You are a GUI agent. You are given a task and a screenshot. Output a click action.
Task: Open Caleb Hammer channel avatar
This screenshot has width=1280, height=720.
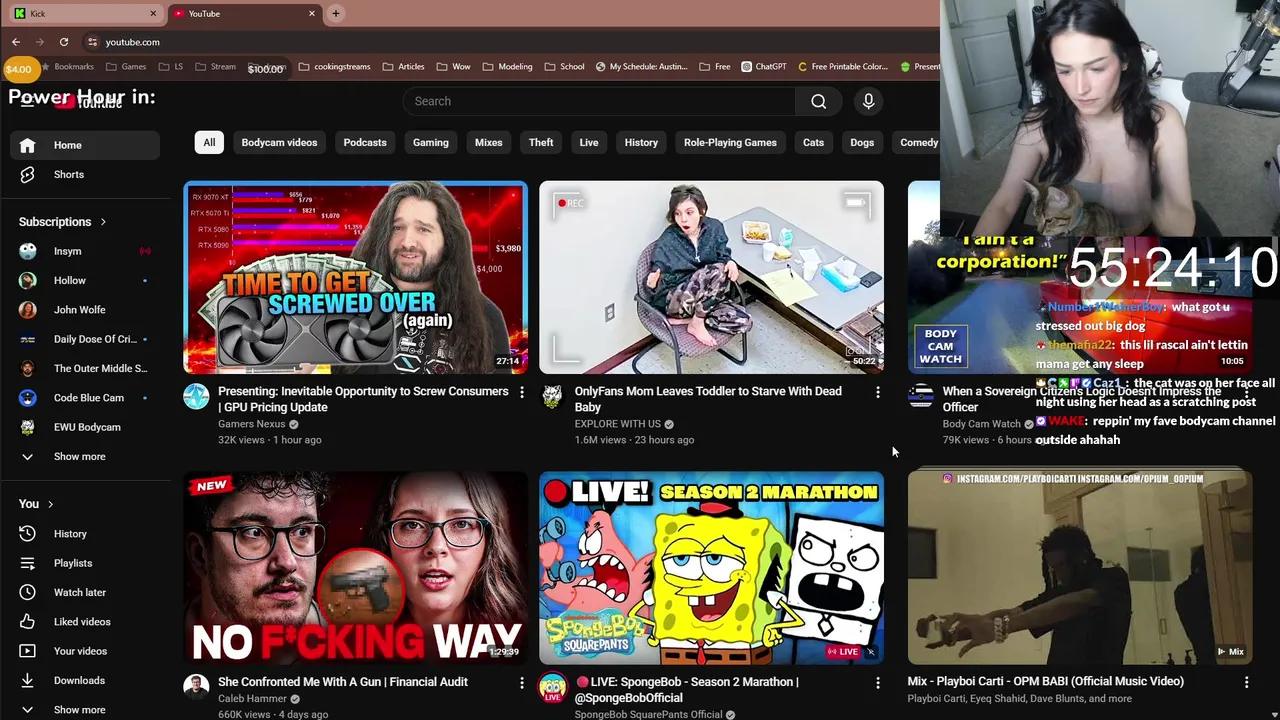[196, 687]
